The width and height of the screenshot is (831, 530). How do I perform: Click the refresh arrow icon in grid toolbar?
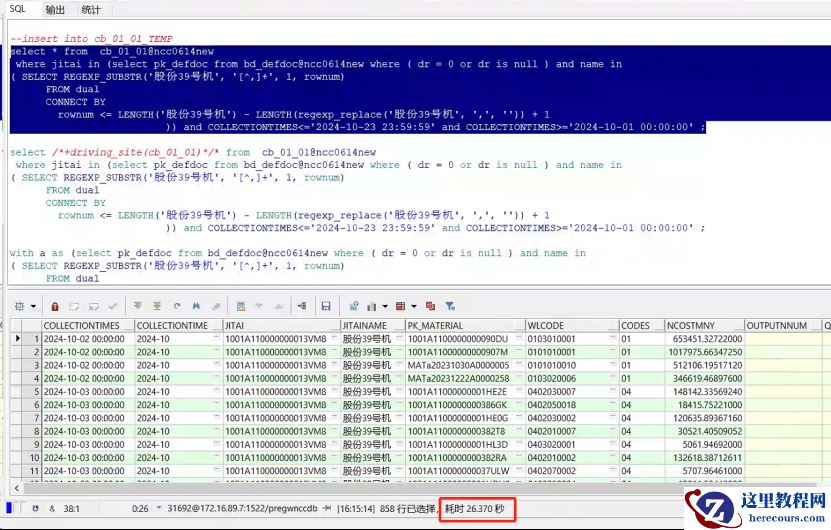[x=177, y=306]
